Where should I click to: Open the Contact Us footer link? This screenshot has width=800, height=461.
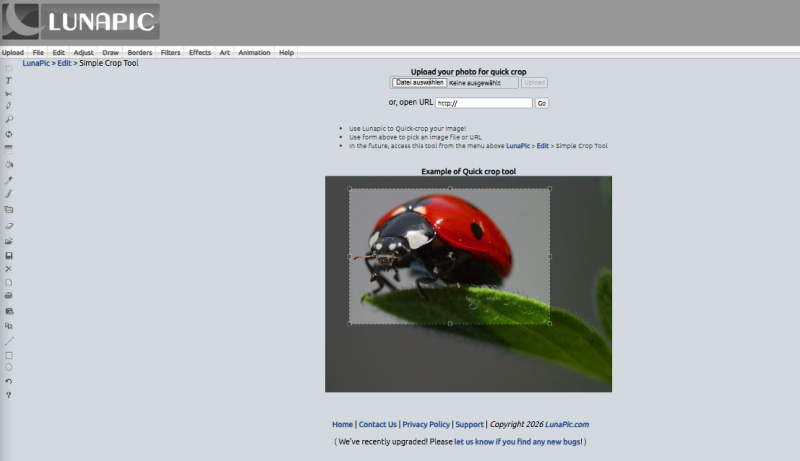[378, 424]
